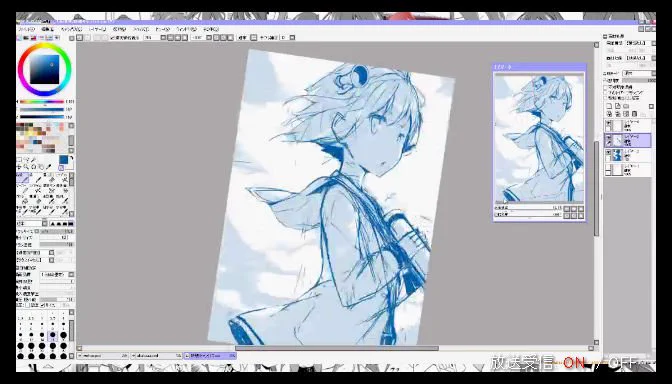Select the highlighted pencil brush in tool tray
This screenshot has height=384, width=672.
pyautogui.click(x=22, y=177)
